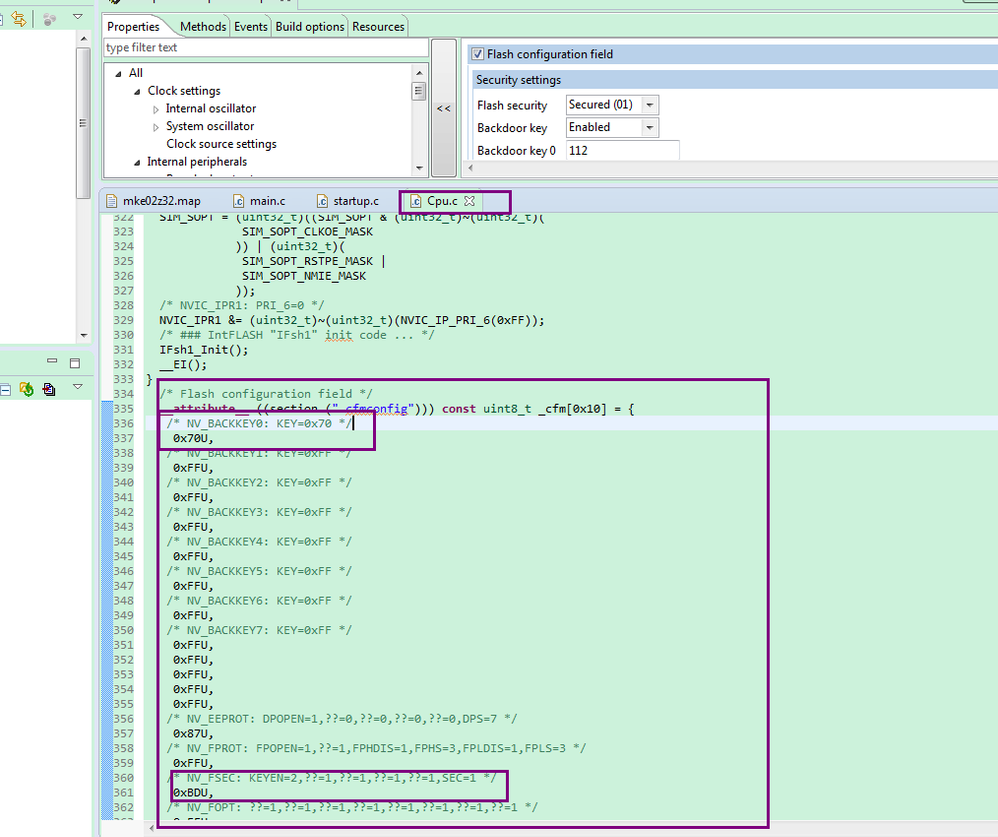Collapse the Internal peripherals node
This screenshot has height=837, width=998.
point(137,163)
